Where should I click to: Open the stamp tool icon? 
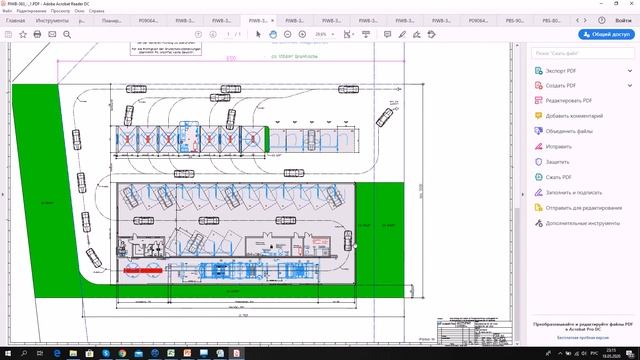point(431,34)
